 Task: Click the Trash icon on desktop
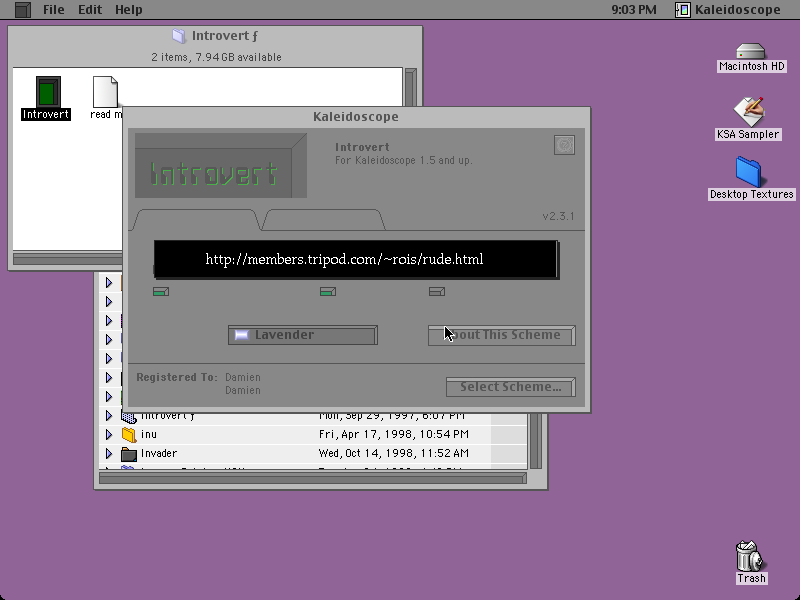tap(749, 556)
